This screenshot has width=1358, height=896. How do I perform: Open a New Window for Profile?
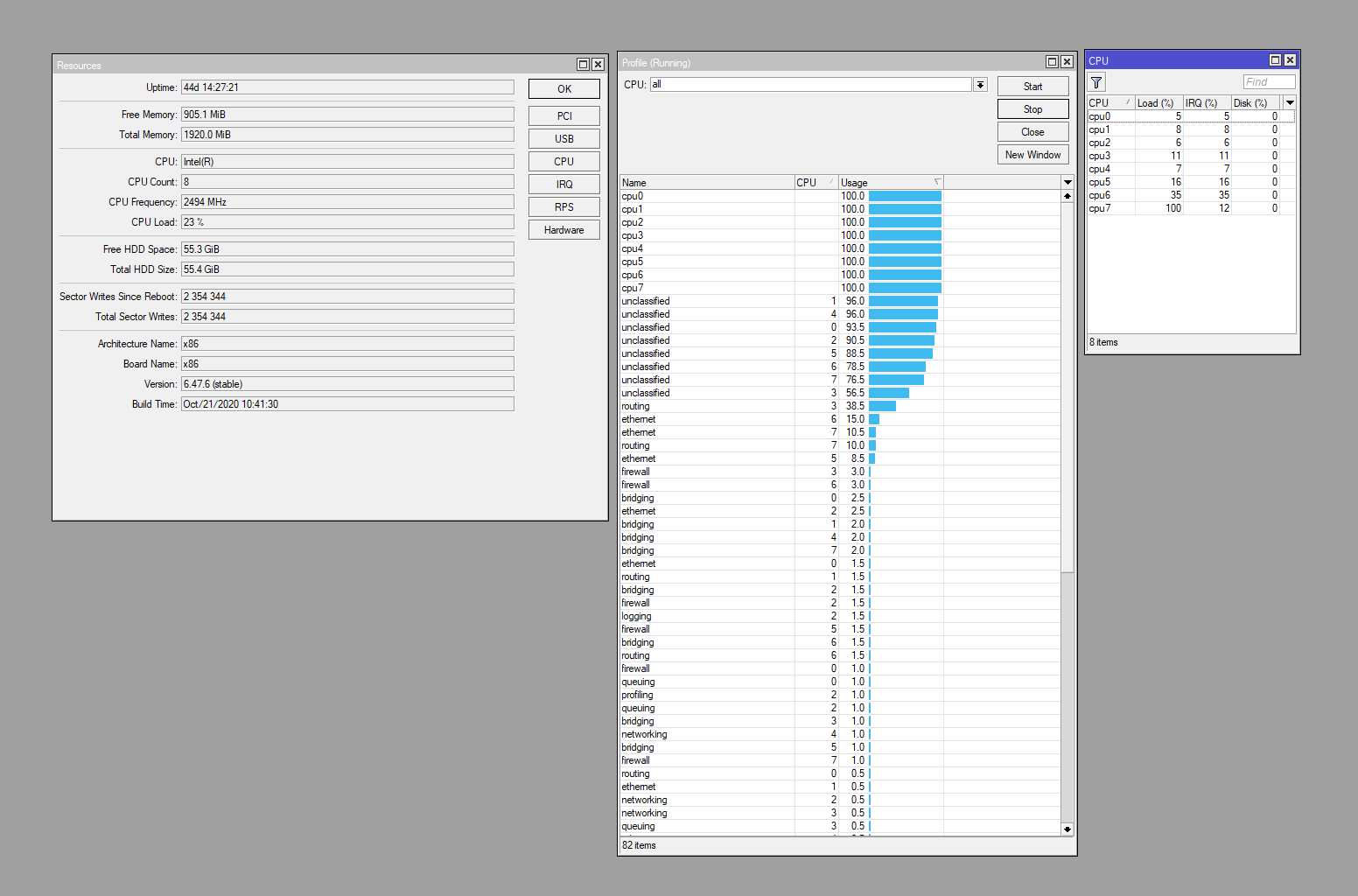point(1033,155)
